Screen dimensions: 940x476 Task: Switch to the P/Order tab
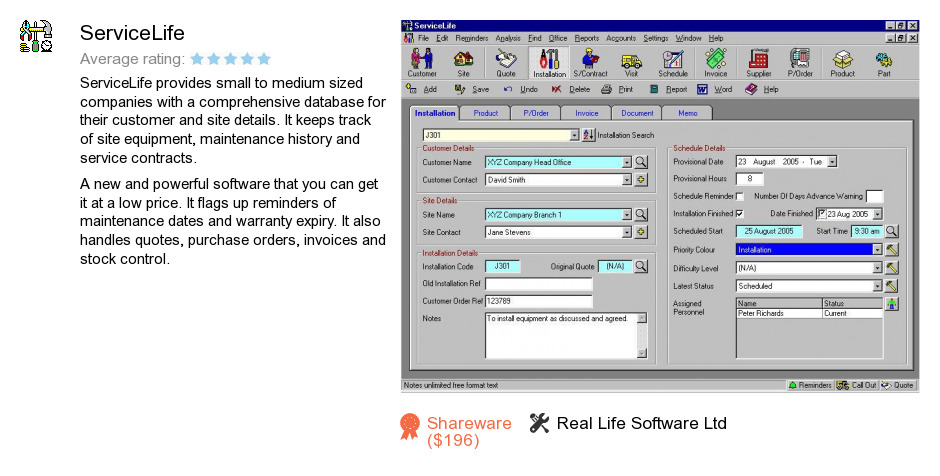(x=535, y=113)
